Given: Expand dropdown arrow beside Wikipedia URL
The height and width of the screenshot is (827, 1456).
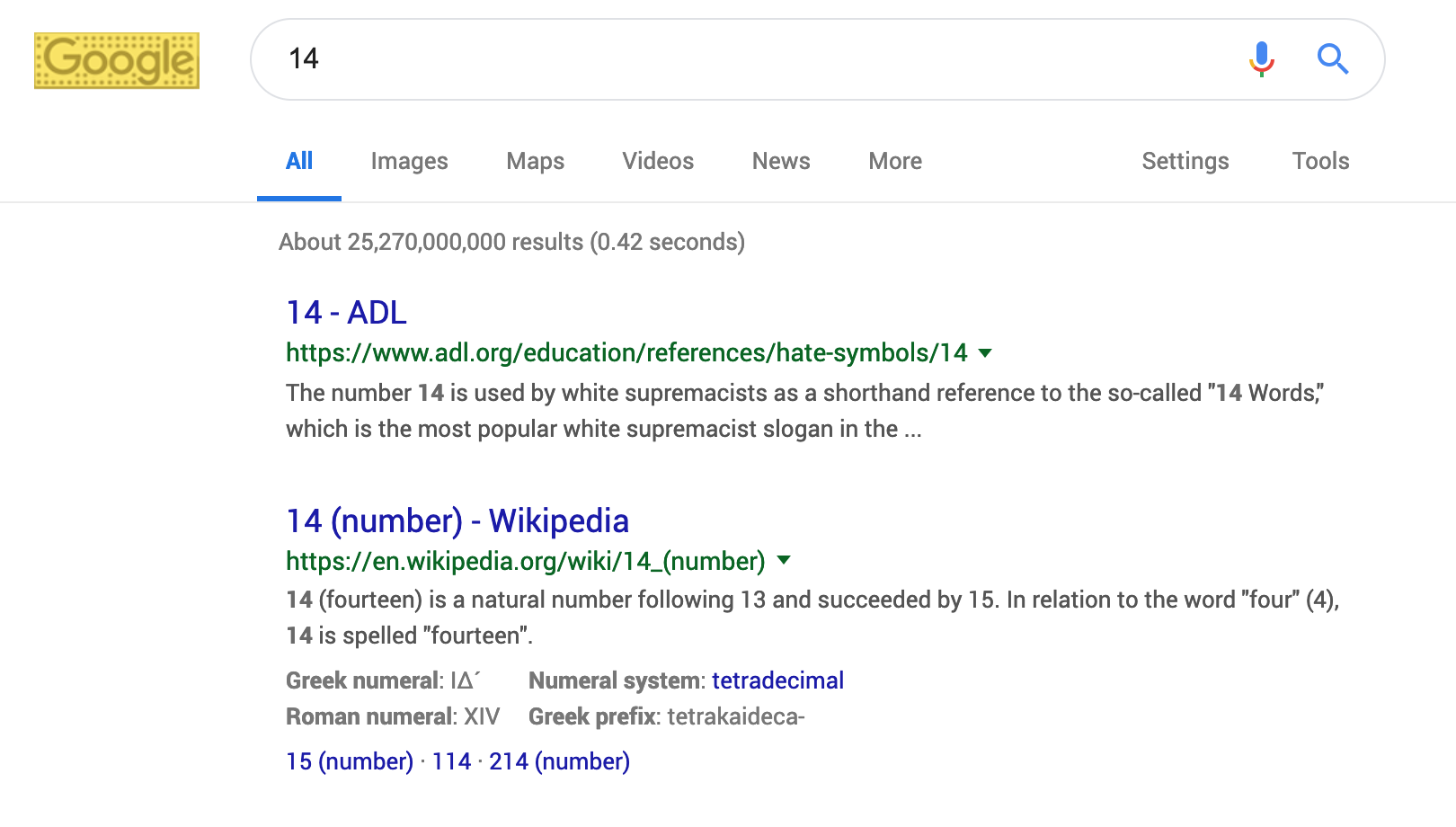Looking at the screenshot, I should point(784,561).
